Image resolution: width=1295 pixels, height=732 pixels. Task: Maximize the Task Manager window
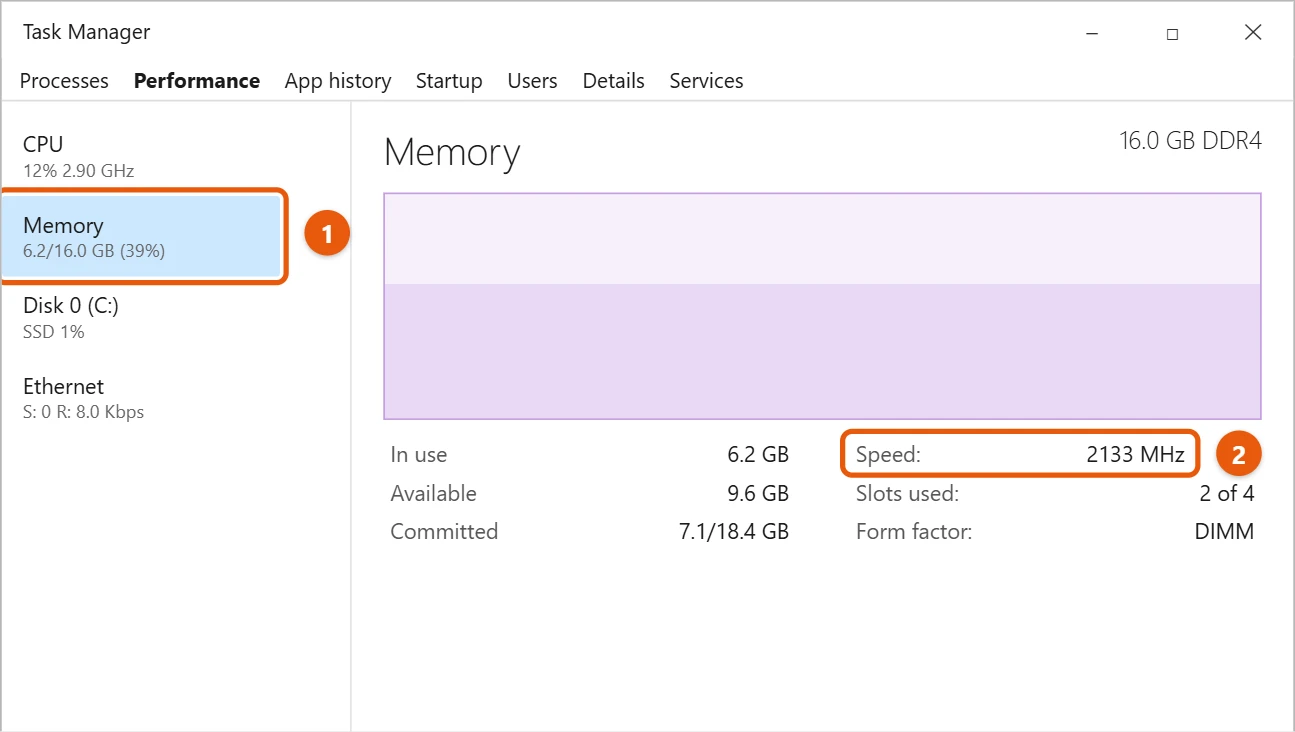1172,33
